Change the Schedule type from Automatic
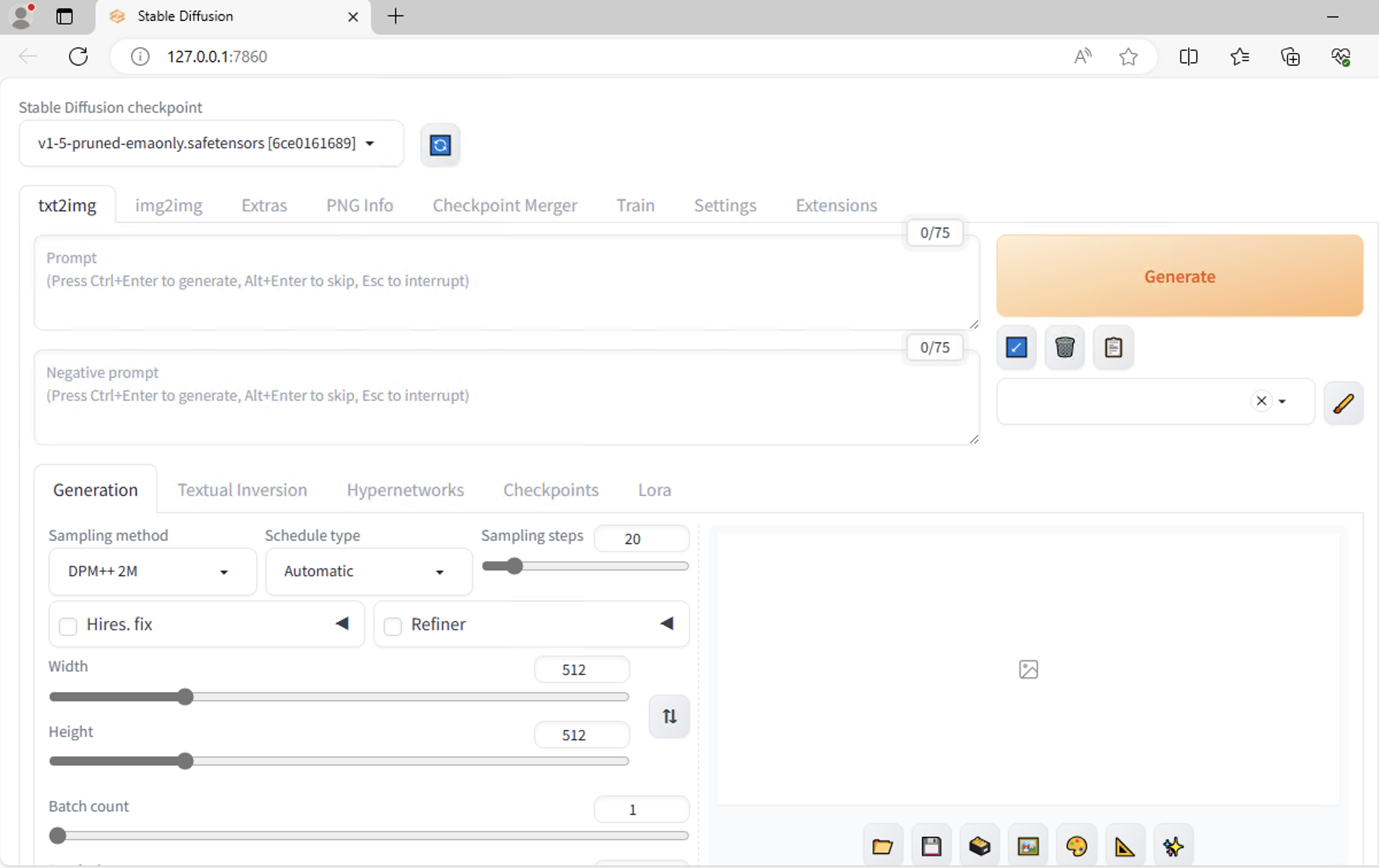The height and width of the screenshot is (868, 1379). pos(368,571)
